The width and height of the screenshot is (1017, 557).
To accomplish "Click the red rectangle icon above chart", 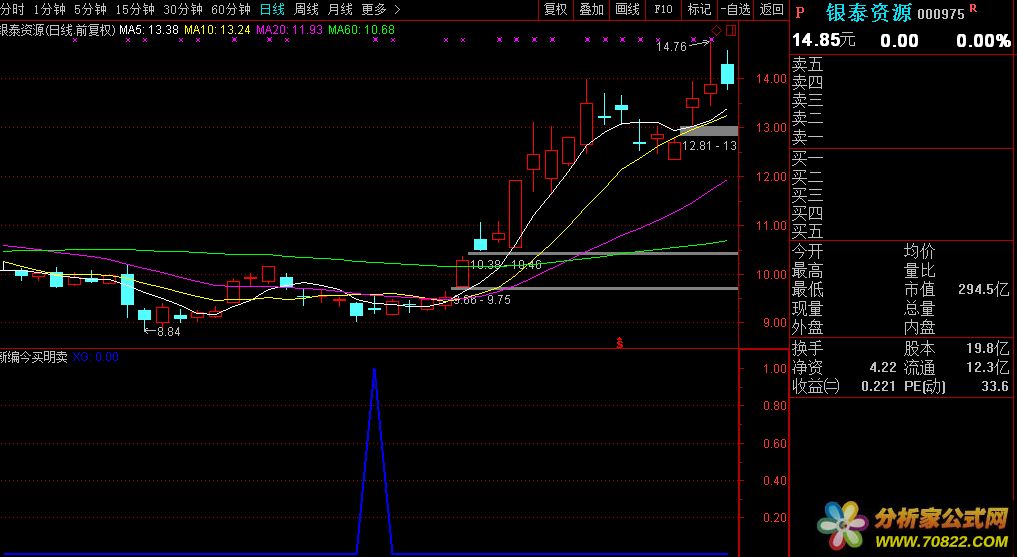I will point(731,30).
